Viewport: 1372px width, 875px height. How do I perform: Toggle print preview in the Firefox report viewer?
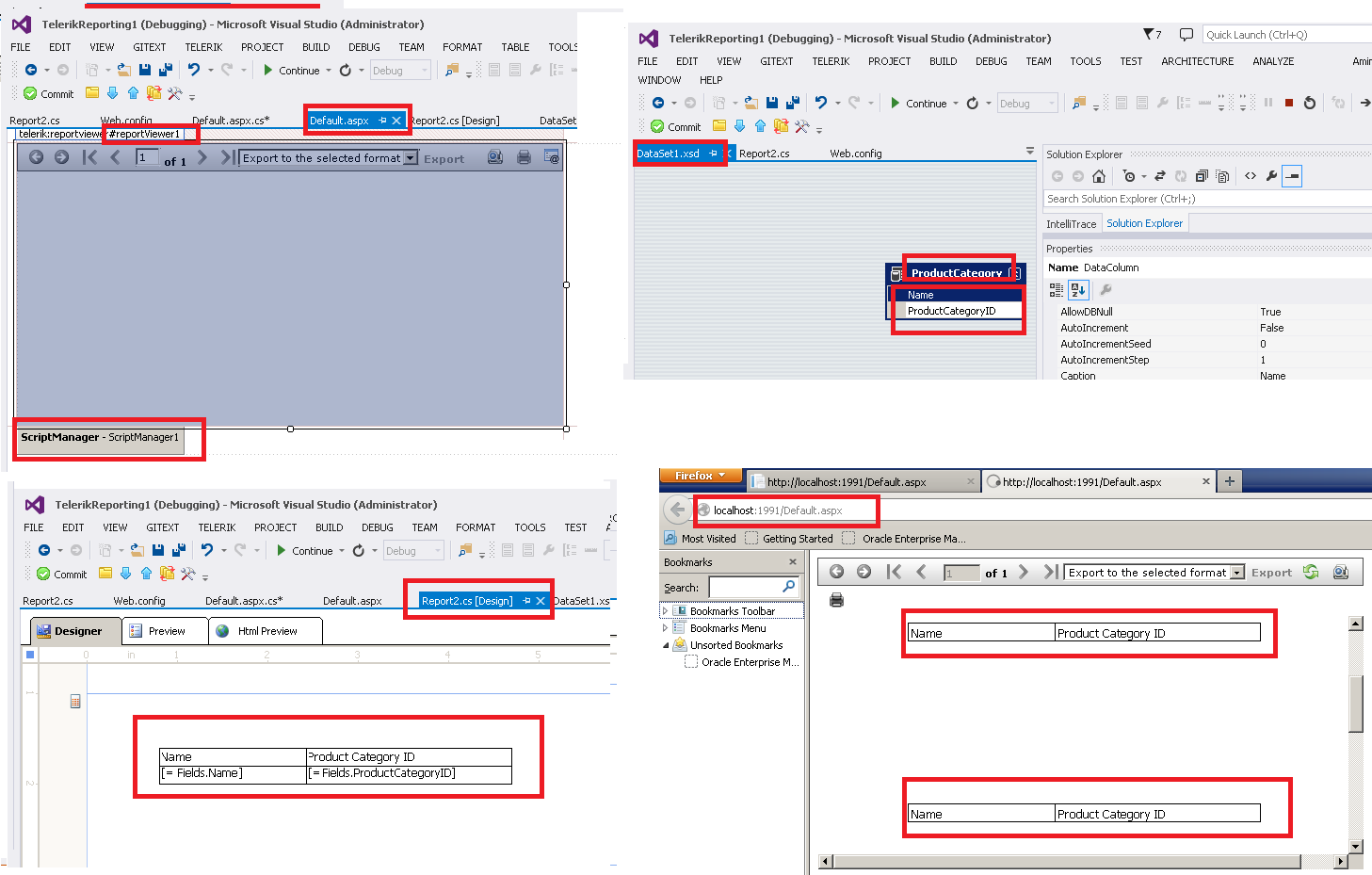click(1341, 572)
